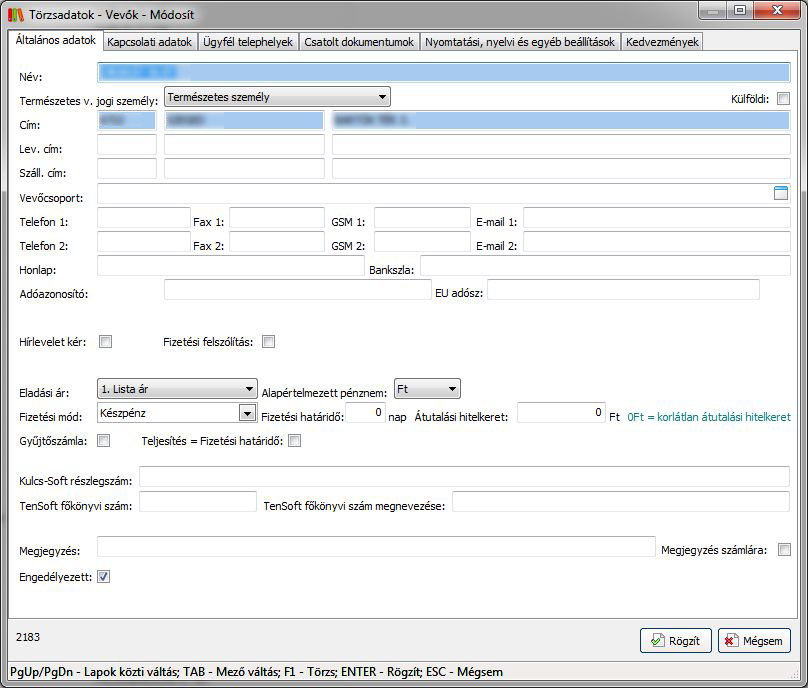
Task: Toggle the Fizetési felszólítás checkbox
Action: (268, 342)
